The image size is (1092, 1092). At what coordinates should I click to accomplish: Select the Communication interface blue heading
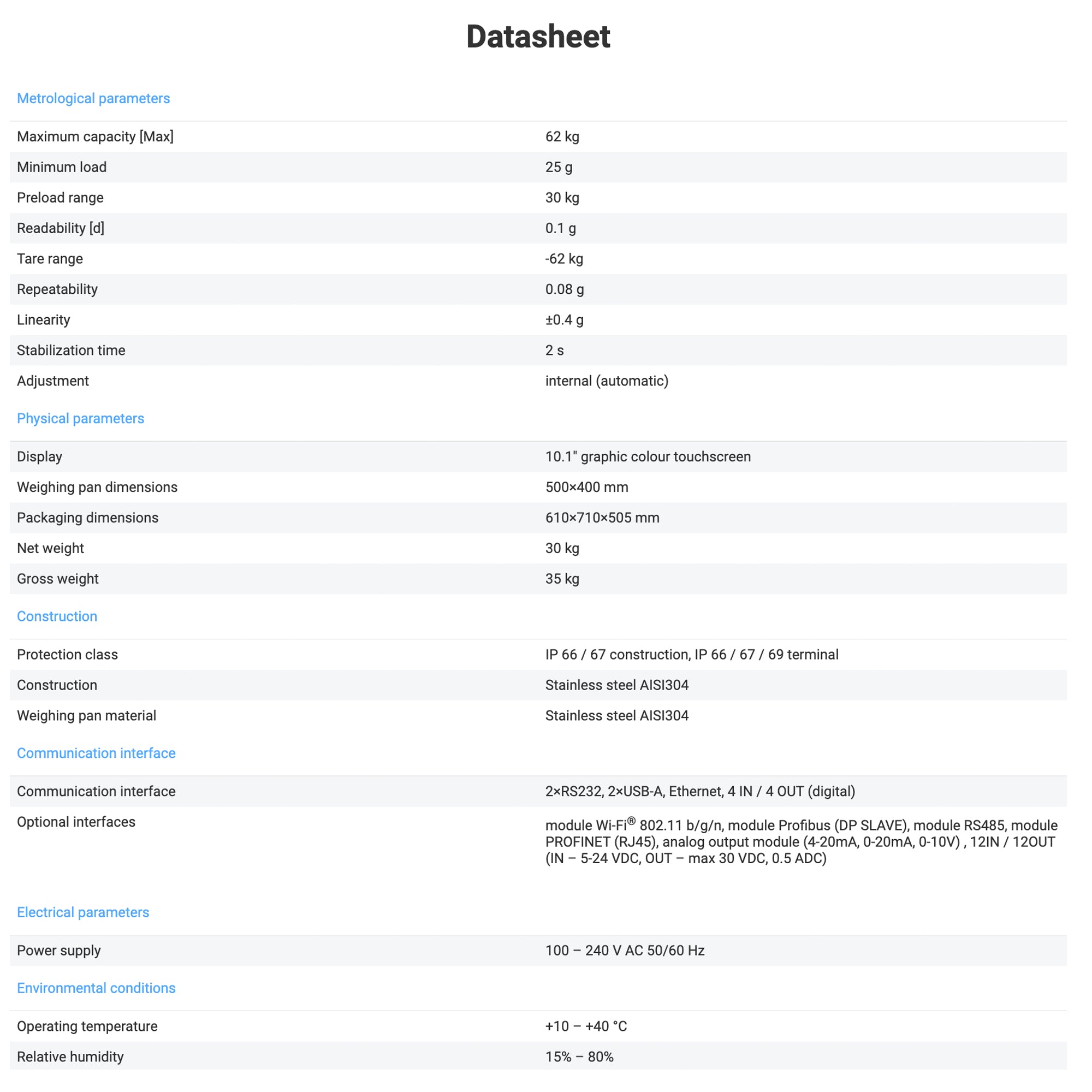coord(96,753)
